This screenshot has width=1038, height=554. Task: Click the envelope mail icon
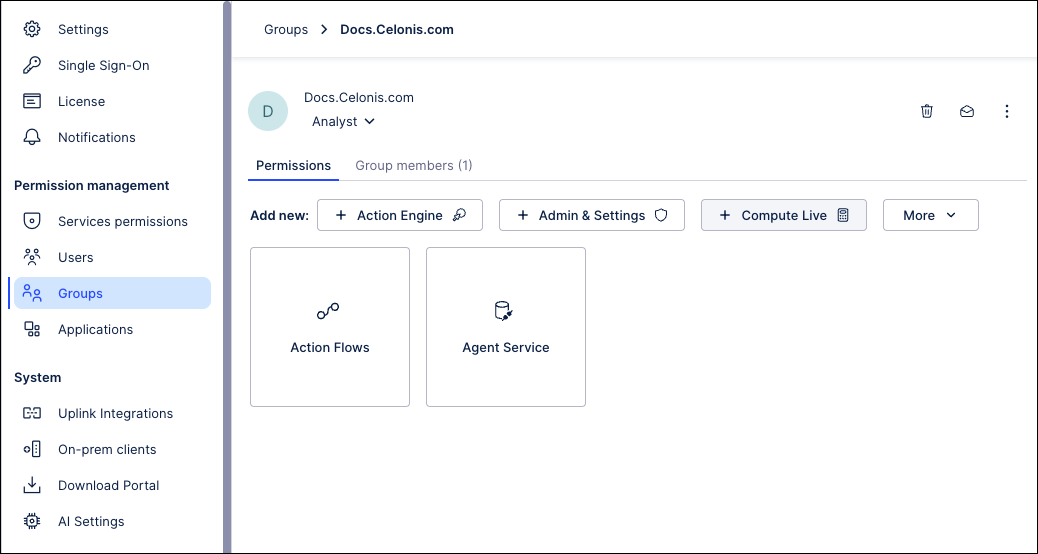click(x=967, y=111)
